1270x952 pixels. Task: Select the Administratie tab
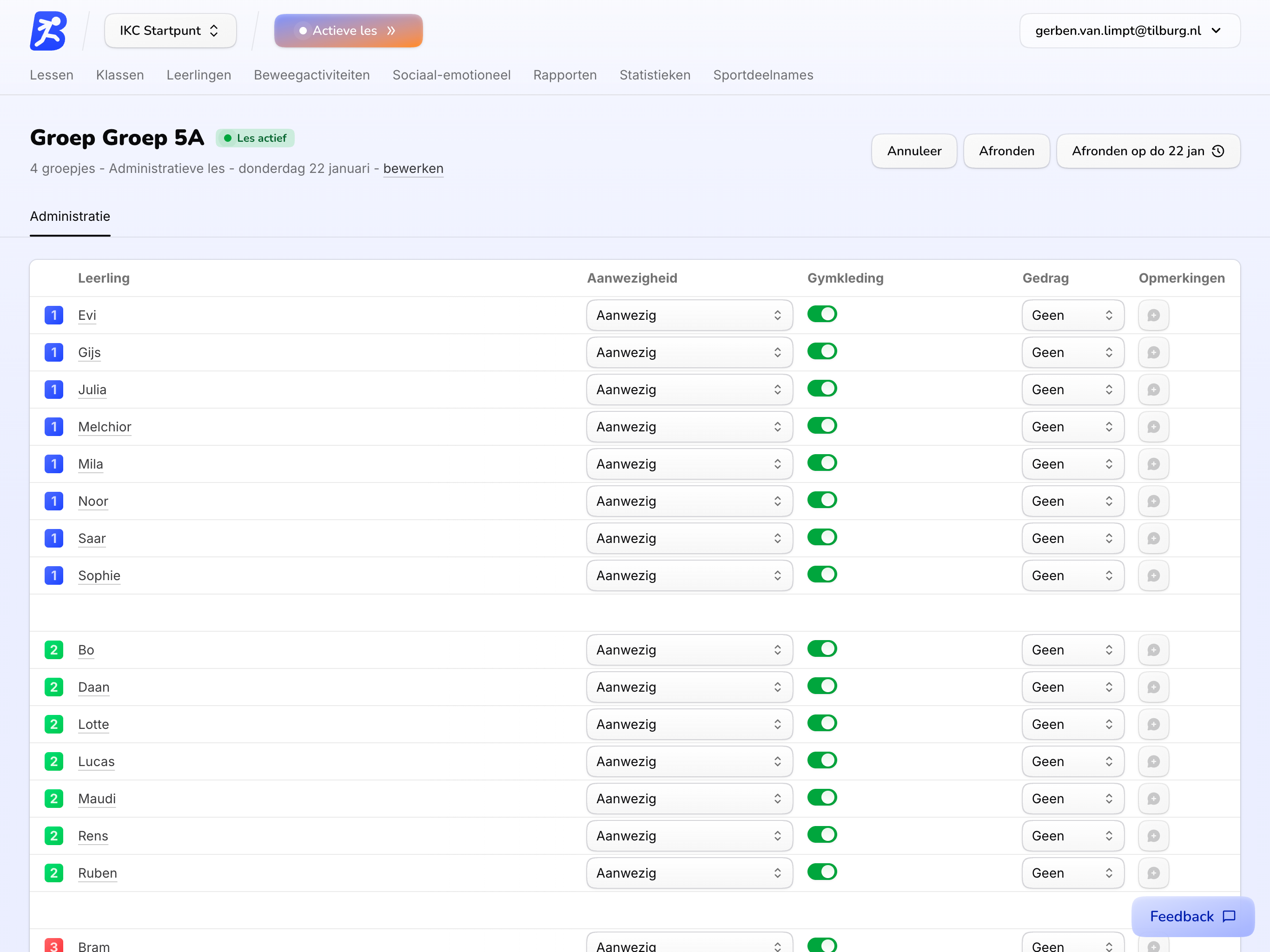pos(70,217)
